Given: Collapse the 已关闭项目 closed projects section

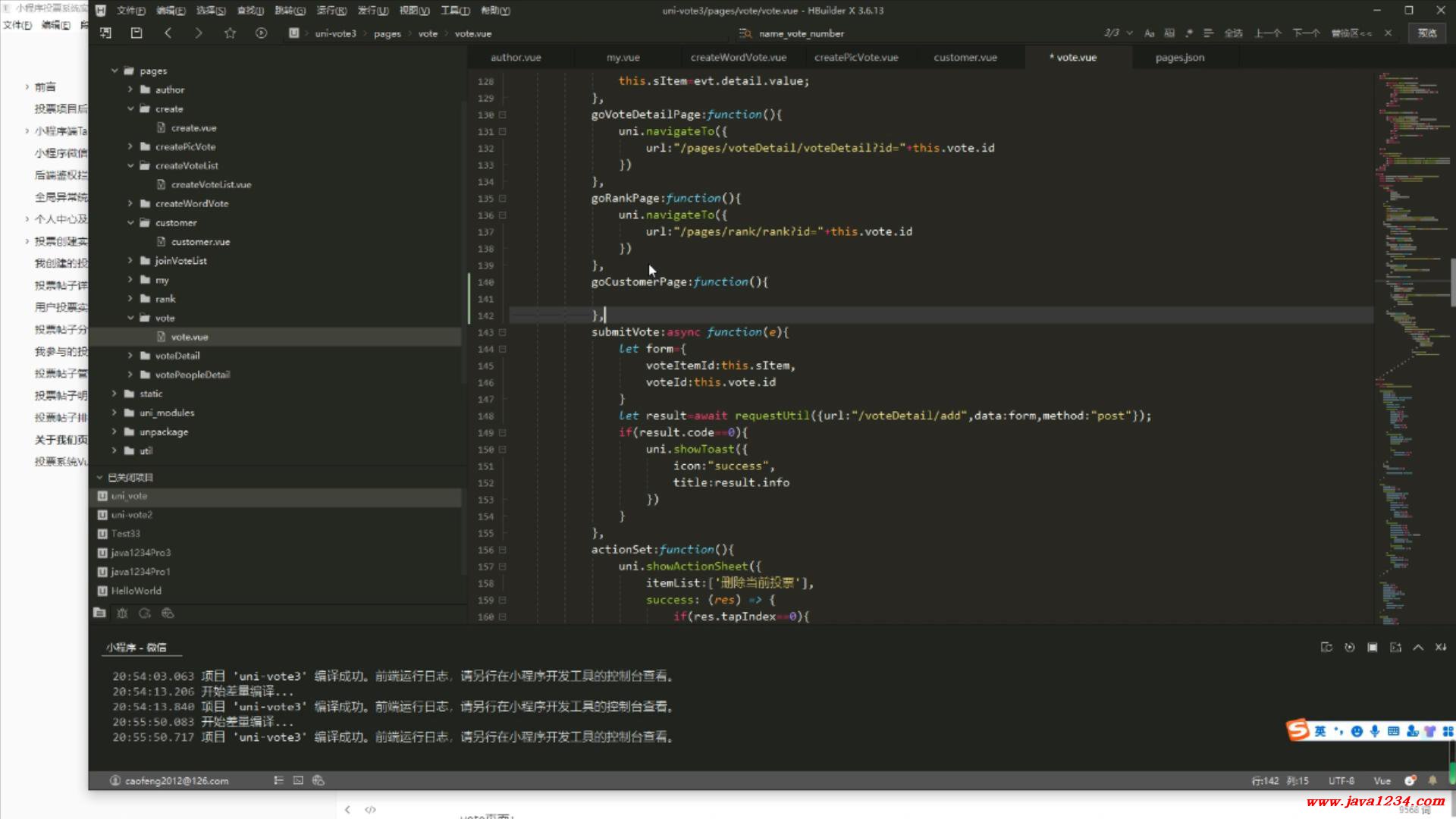Looking at the screenshot, I should [99, 478].
